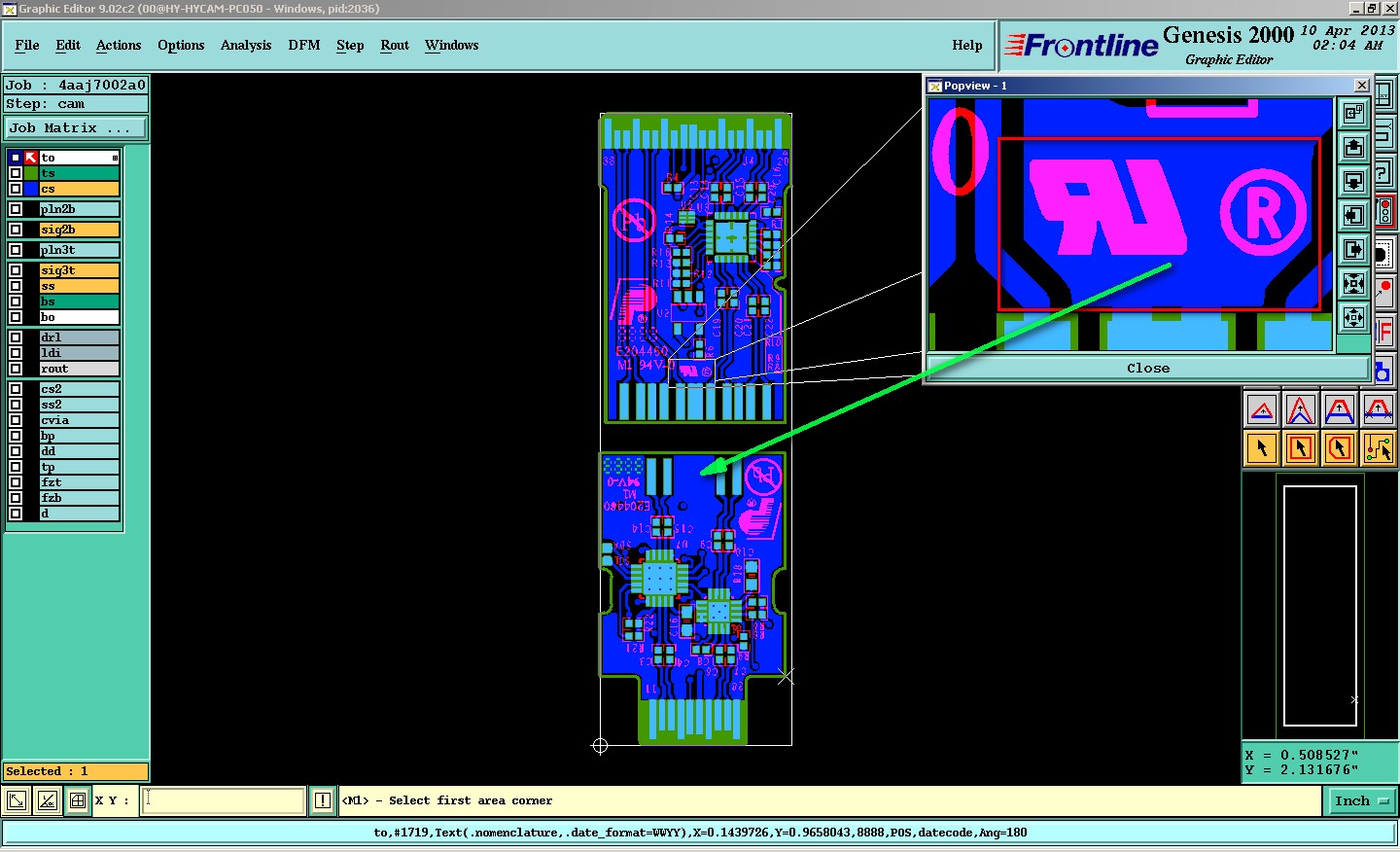Open the Options menu
This screenshot has height=852, width=1400.
tap(181, 46)
